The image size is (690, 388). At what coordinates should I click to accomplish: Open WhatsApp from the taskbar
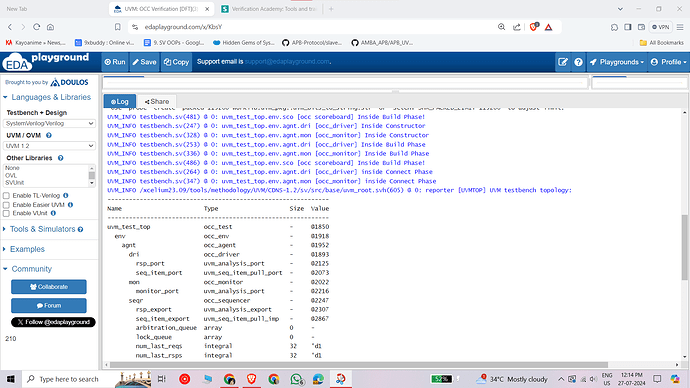(x=297, y=379)
